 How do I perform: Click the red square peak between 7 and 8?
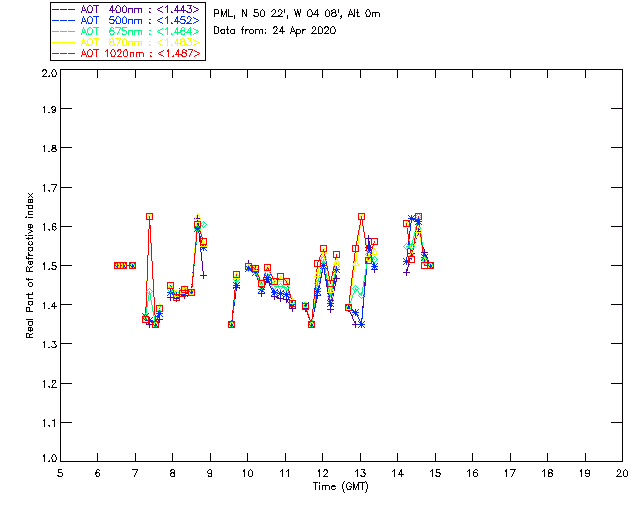[x=149, y=216]
